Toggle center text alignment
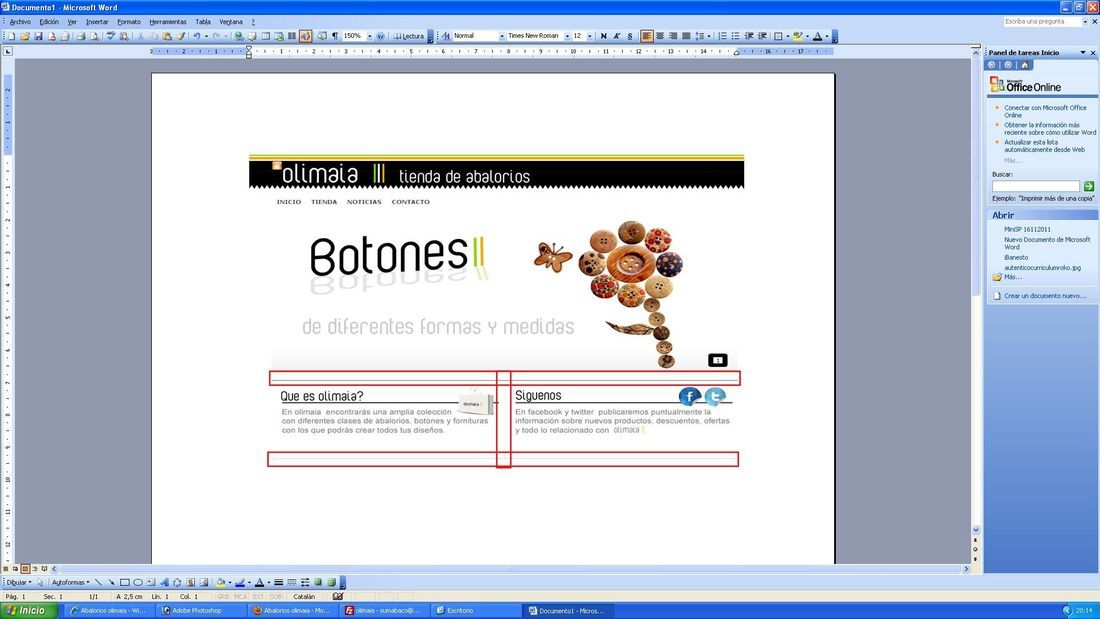The height and width of the screenshot is (619, 1100). click(x=660, y=36)
